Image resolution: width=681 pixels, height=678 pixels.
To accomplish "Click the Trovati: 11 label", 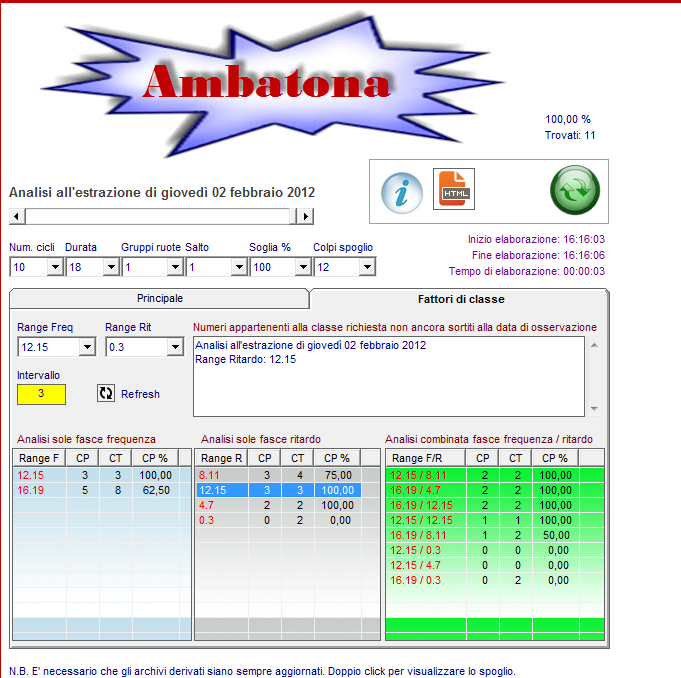I will pyautogui.click(x=570, y=135).
